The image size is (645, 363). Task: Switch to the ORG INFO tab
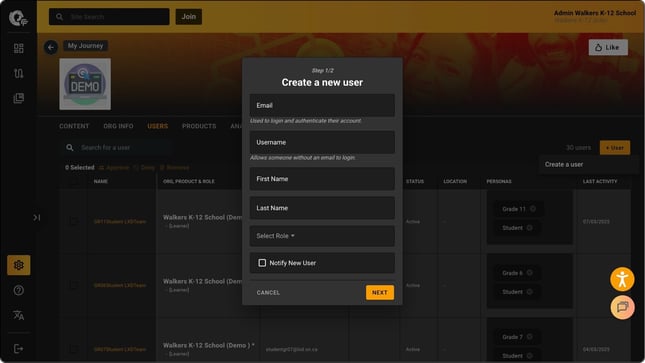[x=118, y=126]
